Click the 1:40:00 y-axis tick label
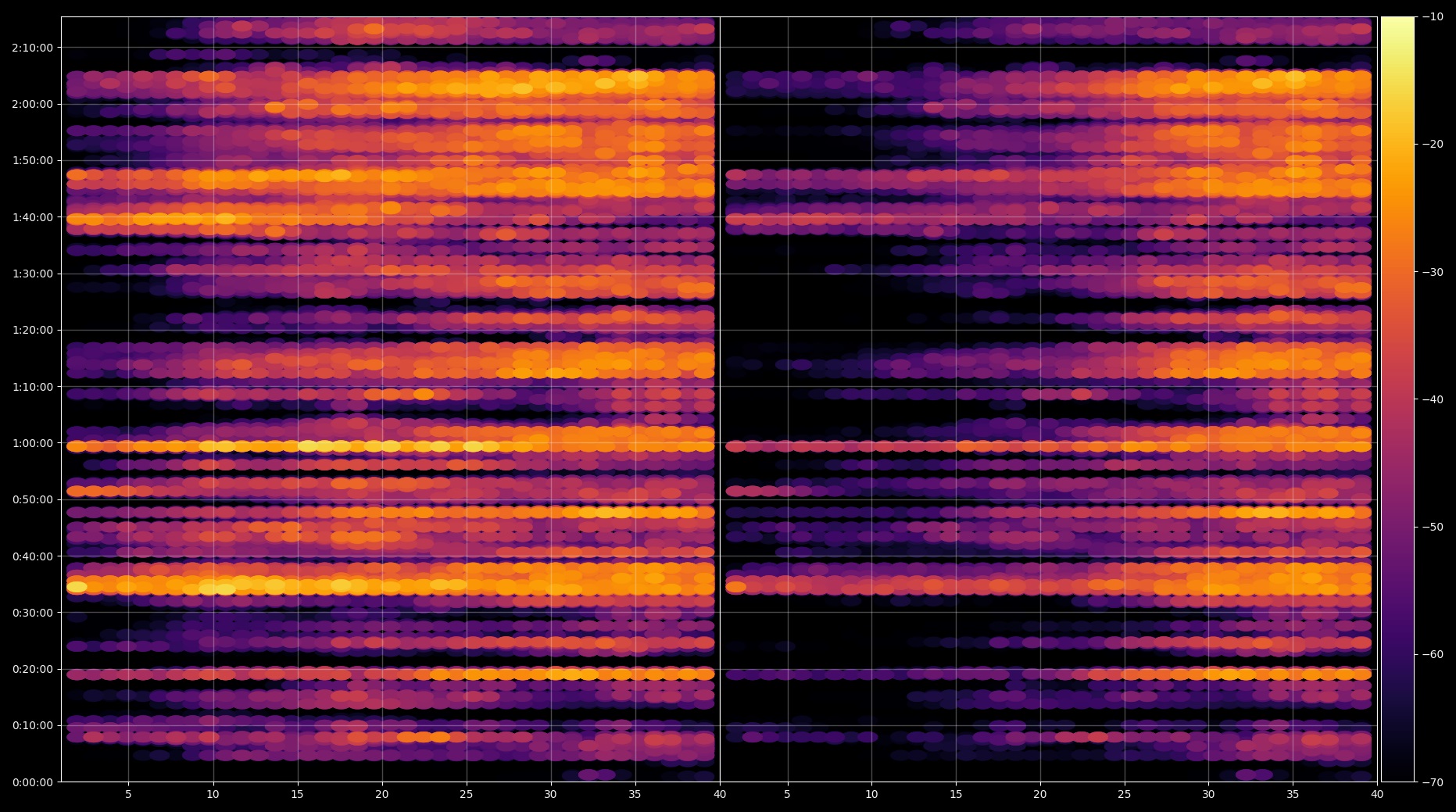The height and width of the screenshot is (812, 1456). 32,217
